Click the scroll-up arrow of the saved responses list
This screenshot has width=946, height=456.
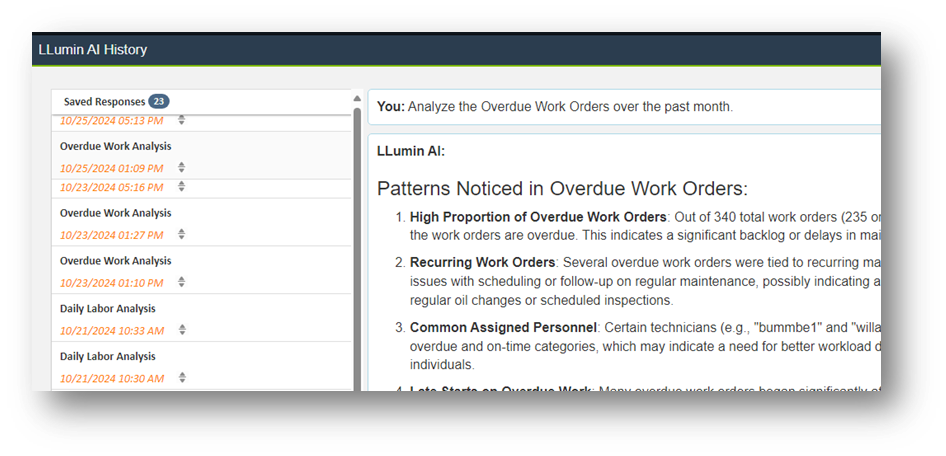pos(357,99)
